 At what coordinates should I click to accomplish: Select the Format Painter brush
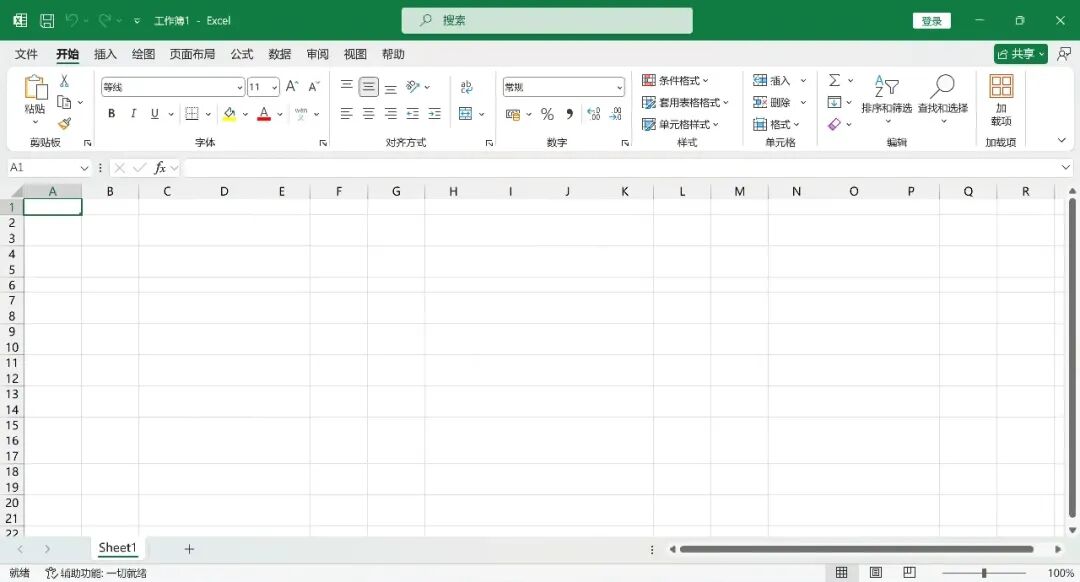coord(64,123)
